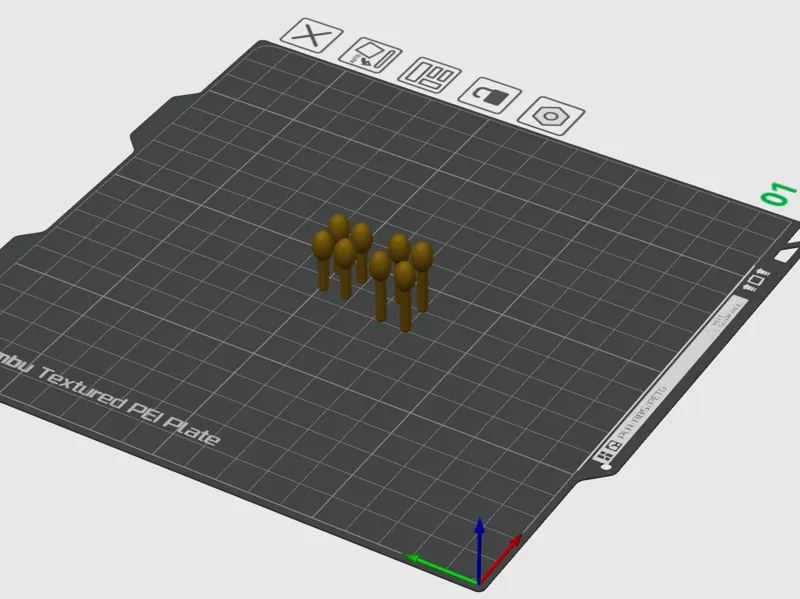The height and width of the screenshot is (599, 800).
Task: Click the green axis arrow
Action: tap(441, 568)
